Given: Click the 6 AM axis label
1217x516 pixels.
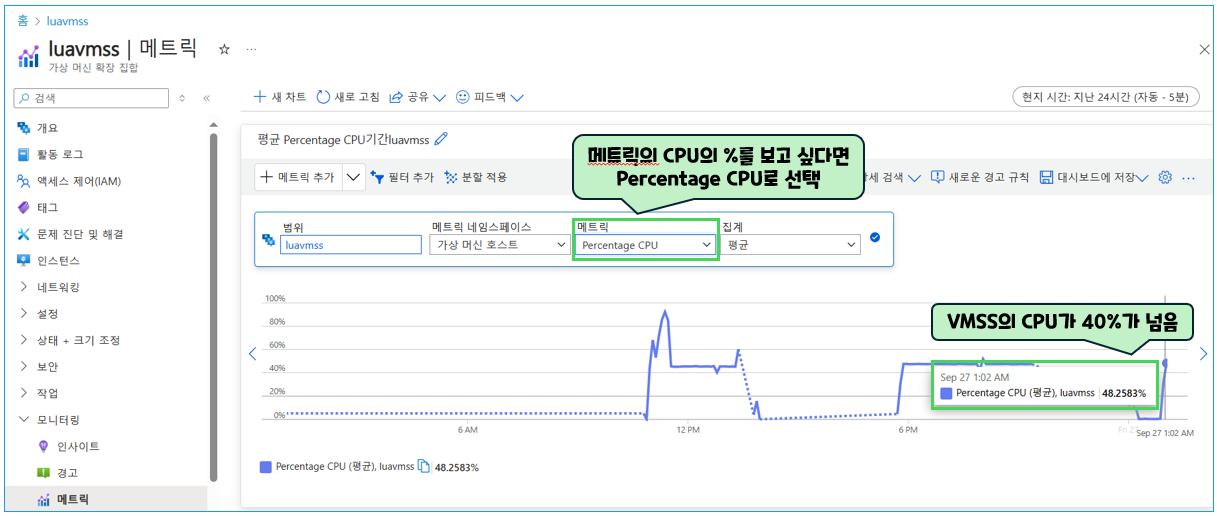Looking at the screenshot, I should coord(467,429).
